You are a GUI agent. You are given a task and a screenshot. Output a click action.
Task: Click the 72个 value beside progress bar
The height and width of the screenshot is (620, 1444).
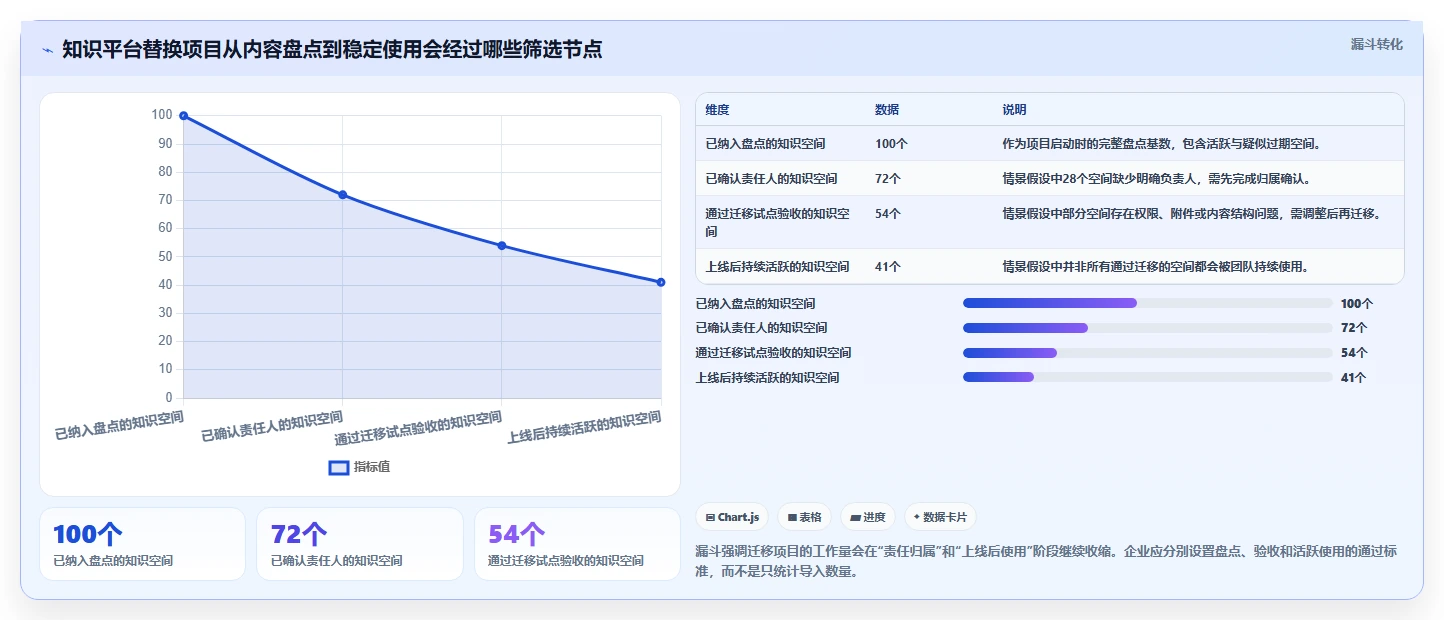click(x=1354, y=328)
